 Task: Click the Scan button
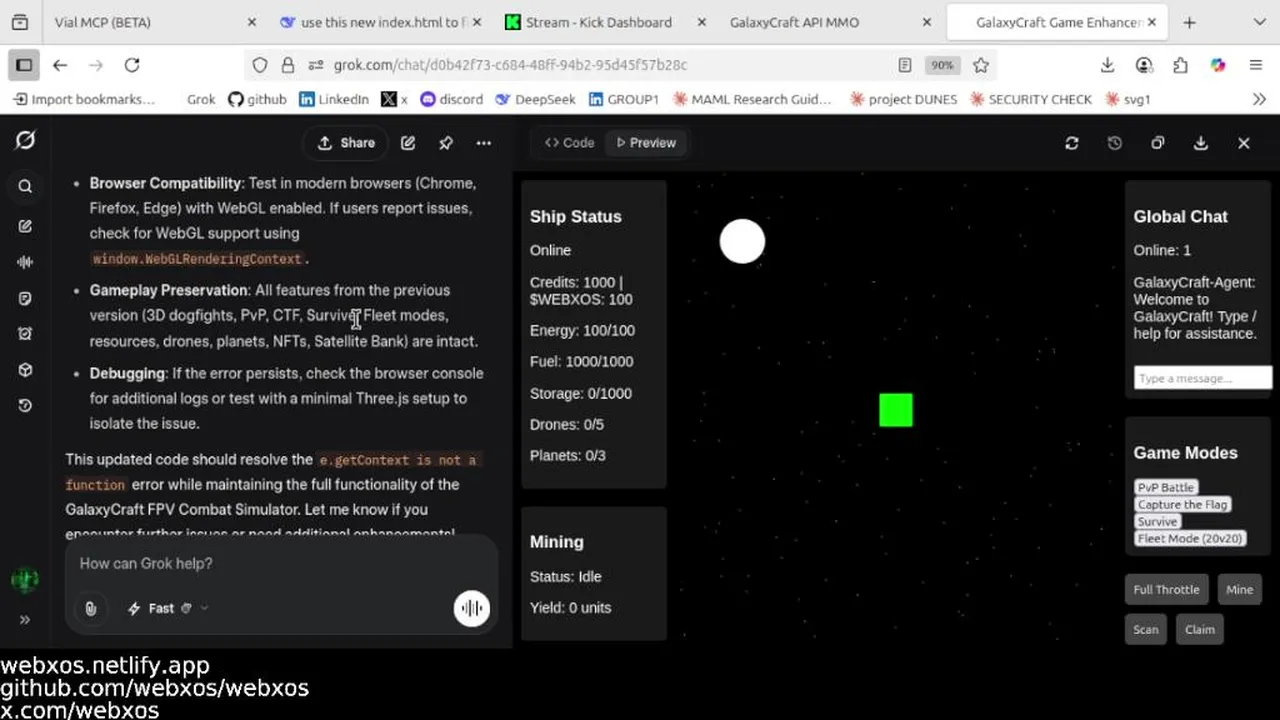tap(1146, 630)
